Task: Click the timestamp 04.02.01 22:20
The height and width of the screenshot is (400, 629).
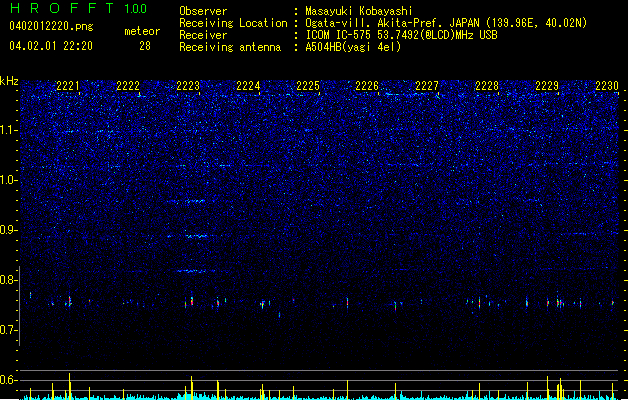Action: pos(51,46)
